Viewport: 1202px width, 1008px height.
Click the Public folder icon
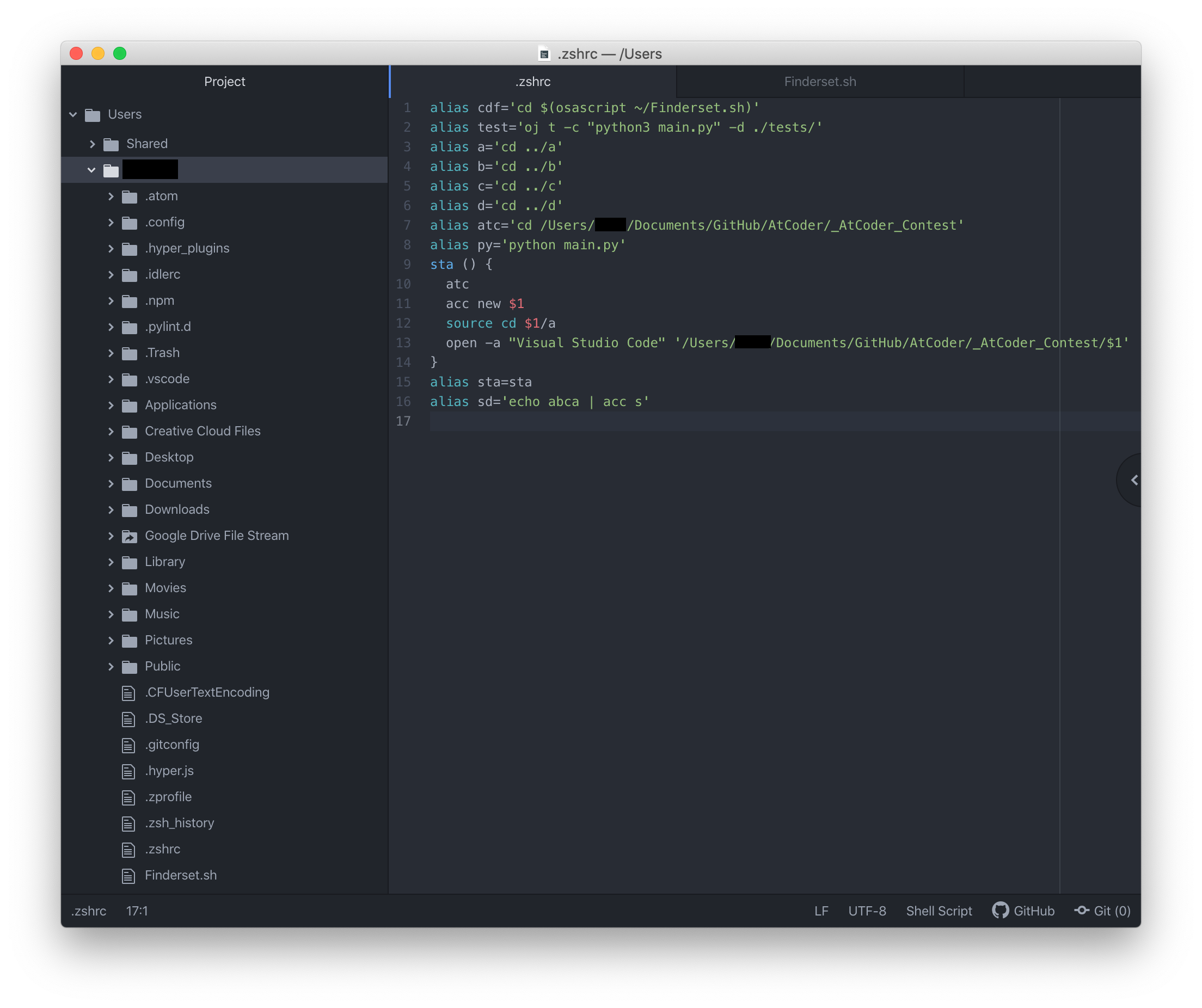(130, 667)
